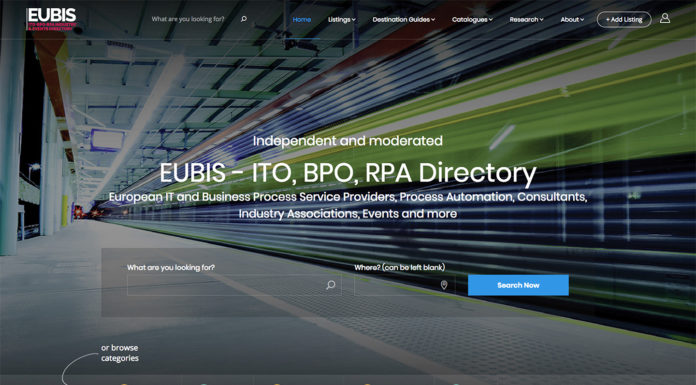This screenshot has height=385, width=696.
Task: Expand the About menu
Action: [572, 20]
